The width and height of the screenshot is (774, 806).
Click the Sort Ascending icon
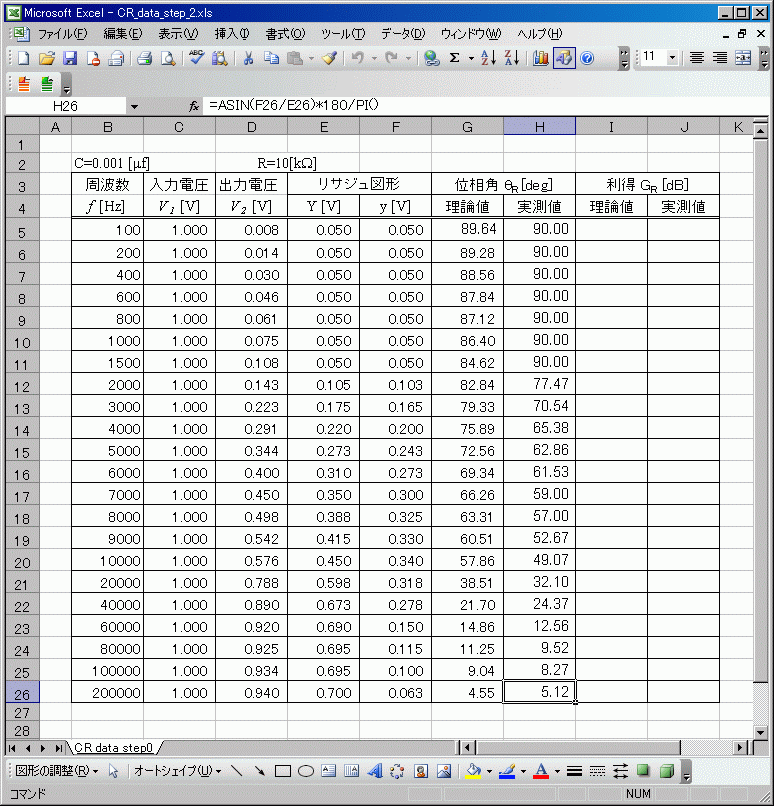click(x=489, y=58)
